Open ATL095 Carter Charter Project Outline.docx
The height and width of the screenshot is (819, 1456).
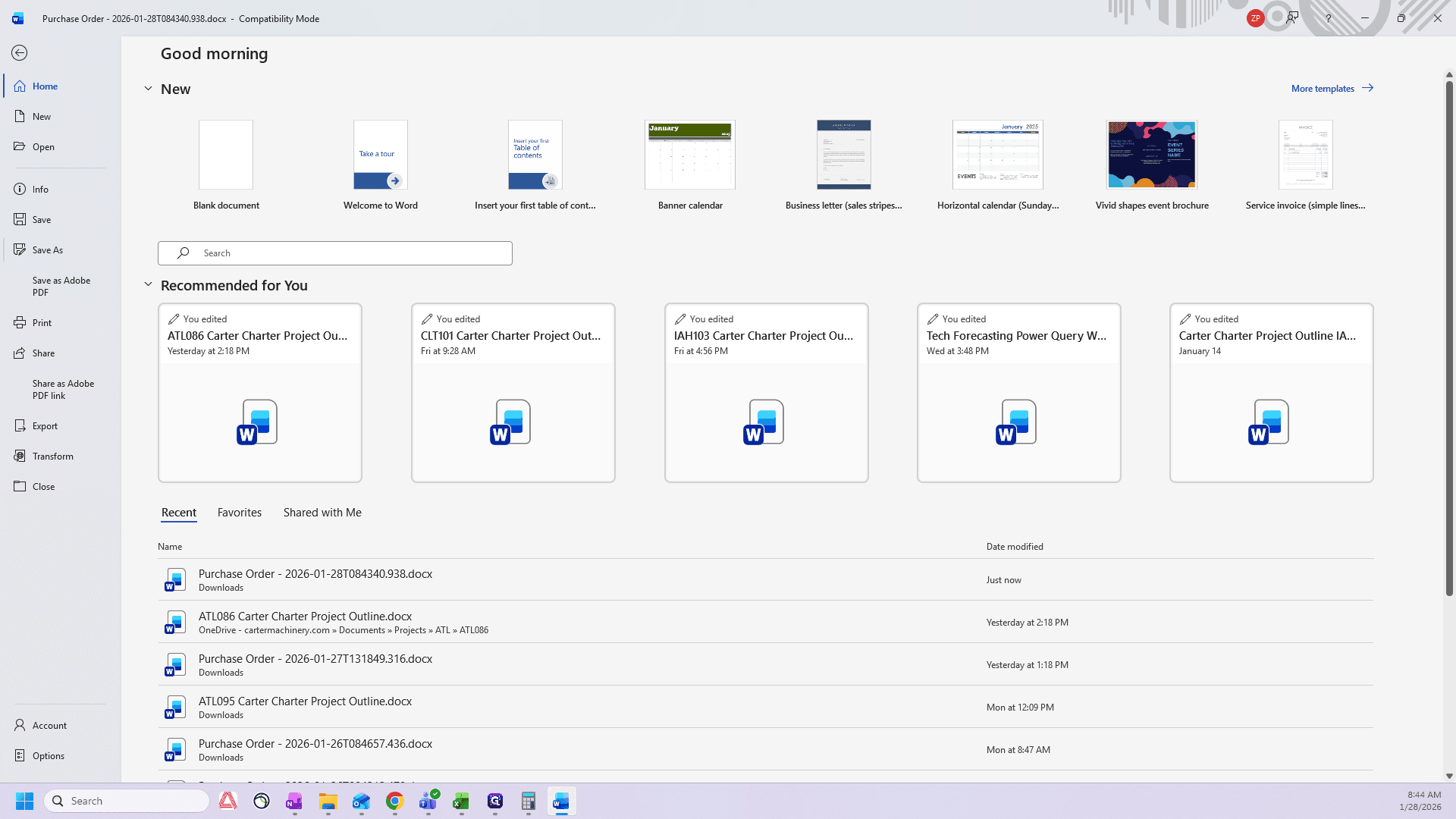pos(766,707)
